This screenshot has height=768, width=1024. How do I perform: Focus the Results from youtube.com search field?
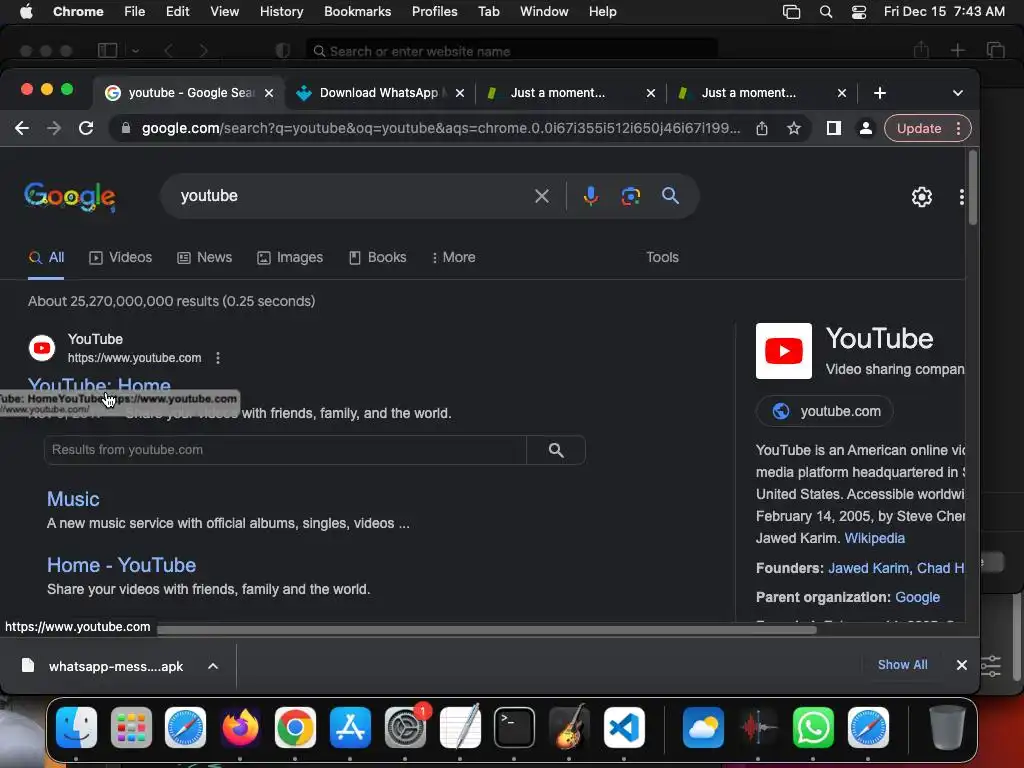pos(285,450)
